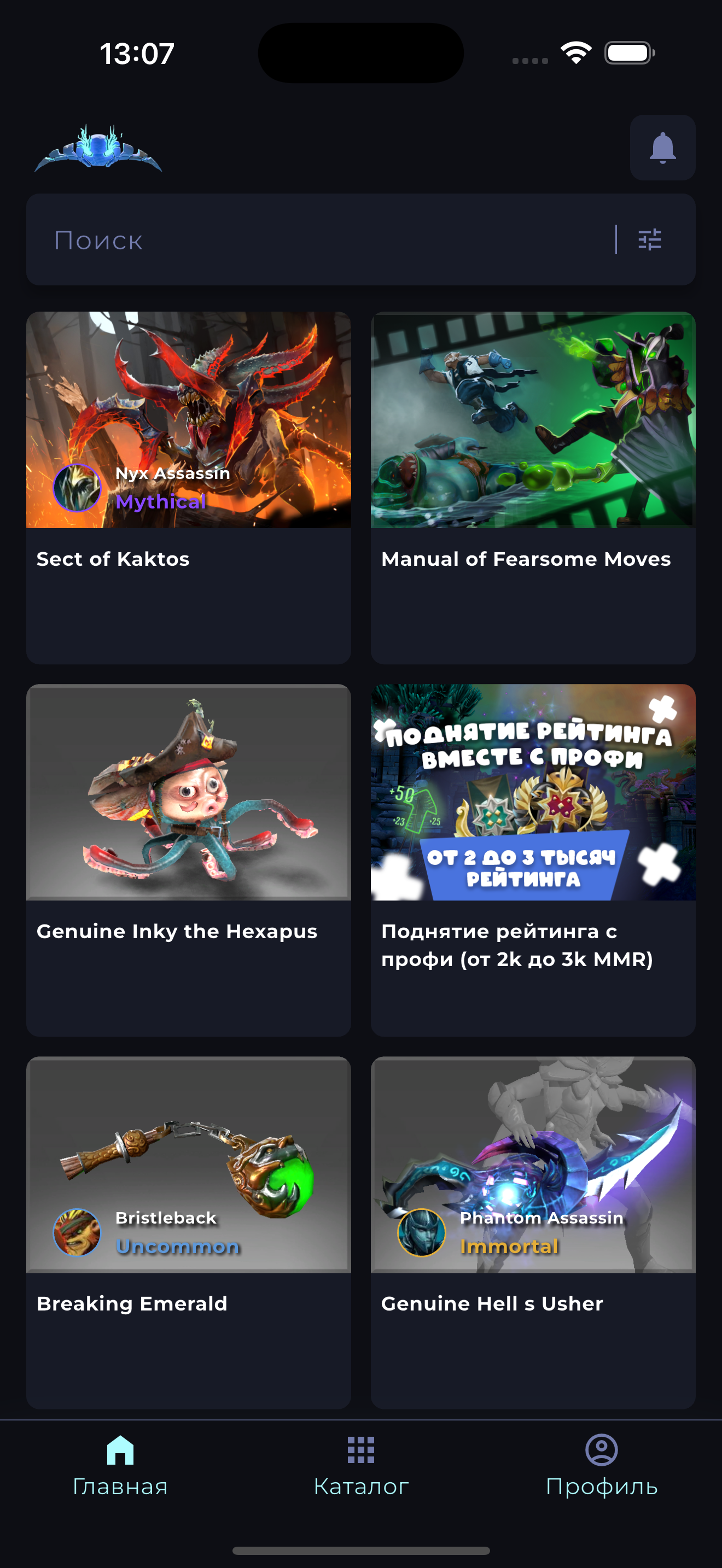722x1568 pixels.
Task: Open the MMR boost rating banner
Action: (533, 792)
